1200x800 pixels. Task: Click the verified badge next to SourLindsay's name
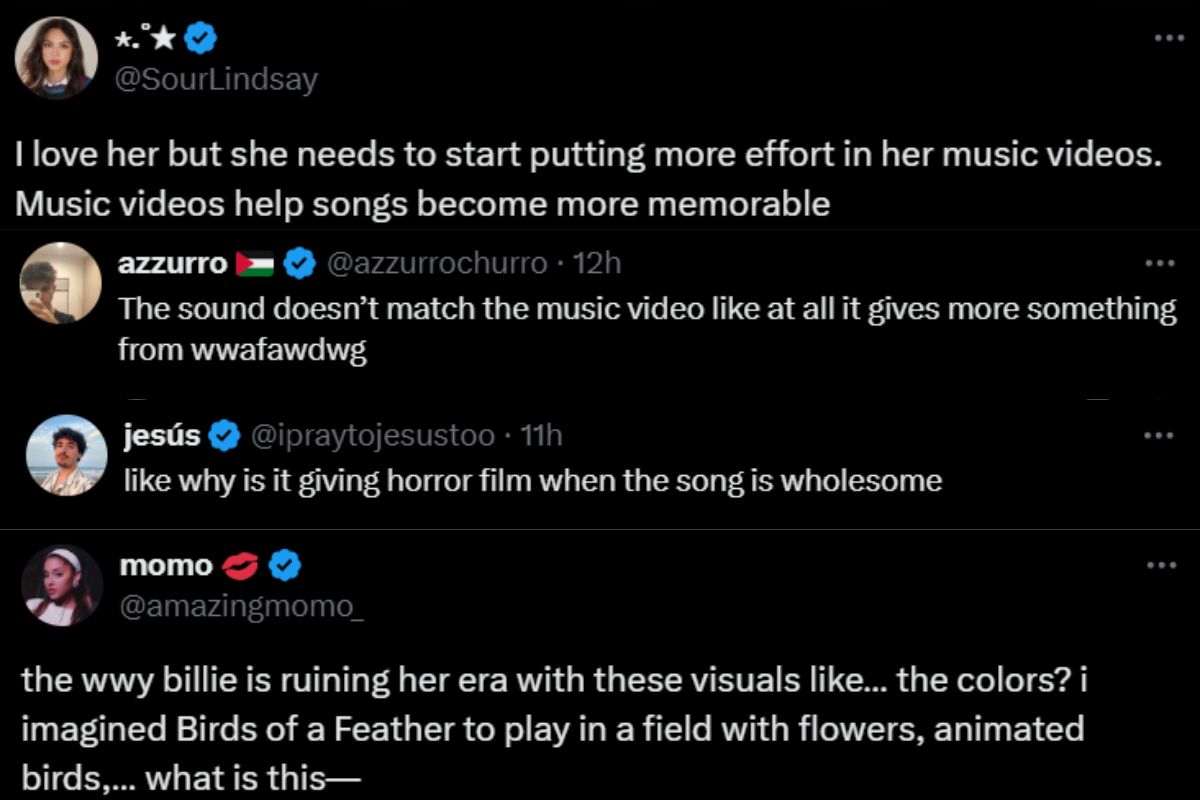pyautogui.click(x=202, y=38)
